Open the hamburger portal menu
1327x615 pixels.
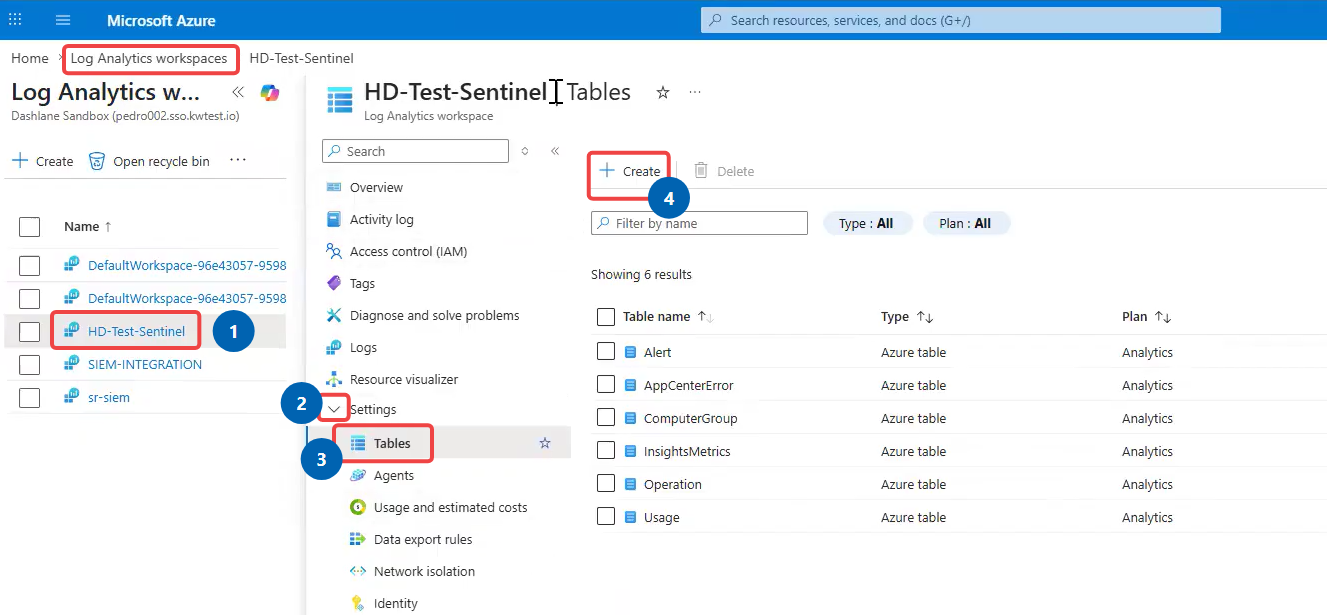(x=63, y=20)
